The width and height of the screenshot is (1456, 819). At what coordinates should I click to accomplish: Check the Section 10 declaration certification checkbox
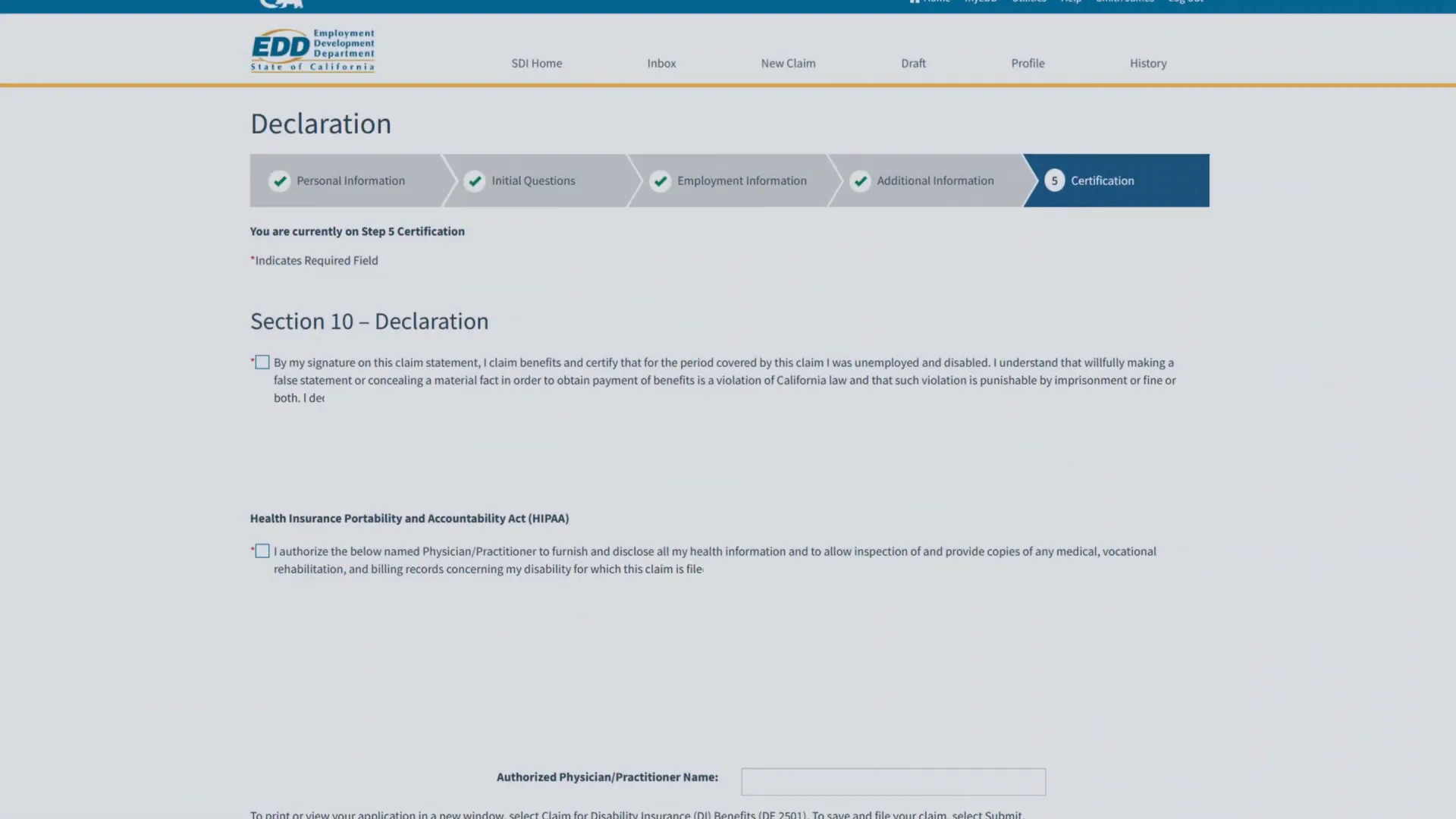click(262, 362)
